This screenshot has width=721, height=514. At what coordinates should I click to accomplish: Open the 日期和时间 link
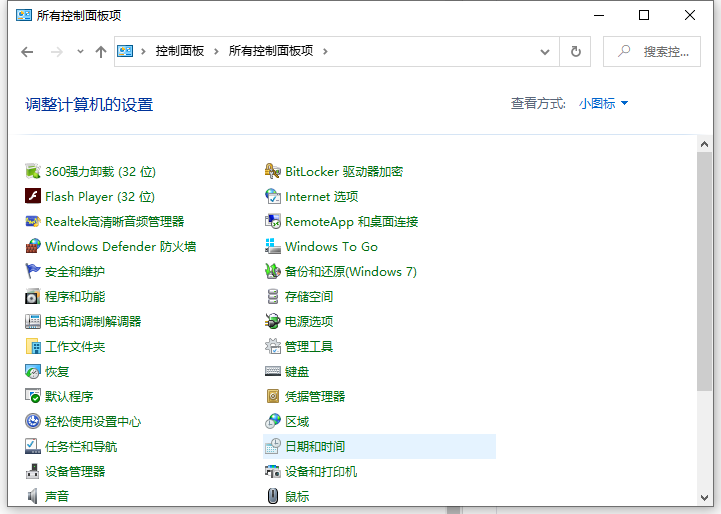(314, 447)
